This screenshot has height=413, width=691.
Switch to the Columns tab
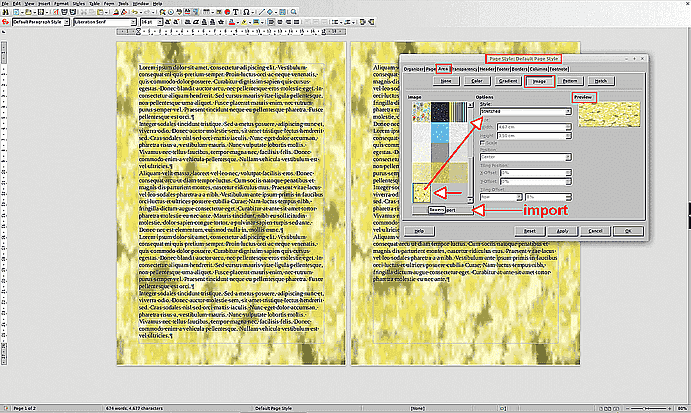pos(538,69)
